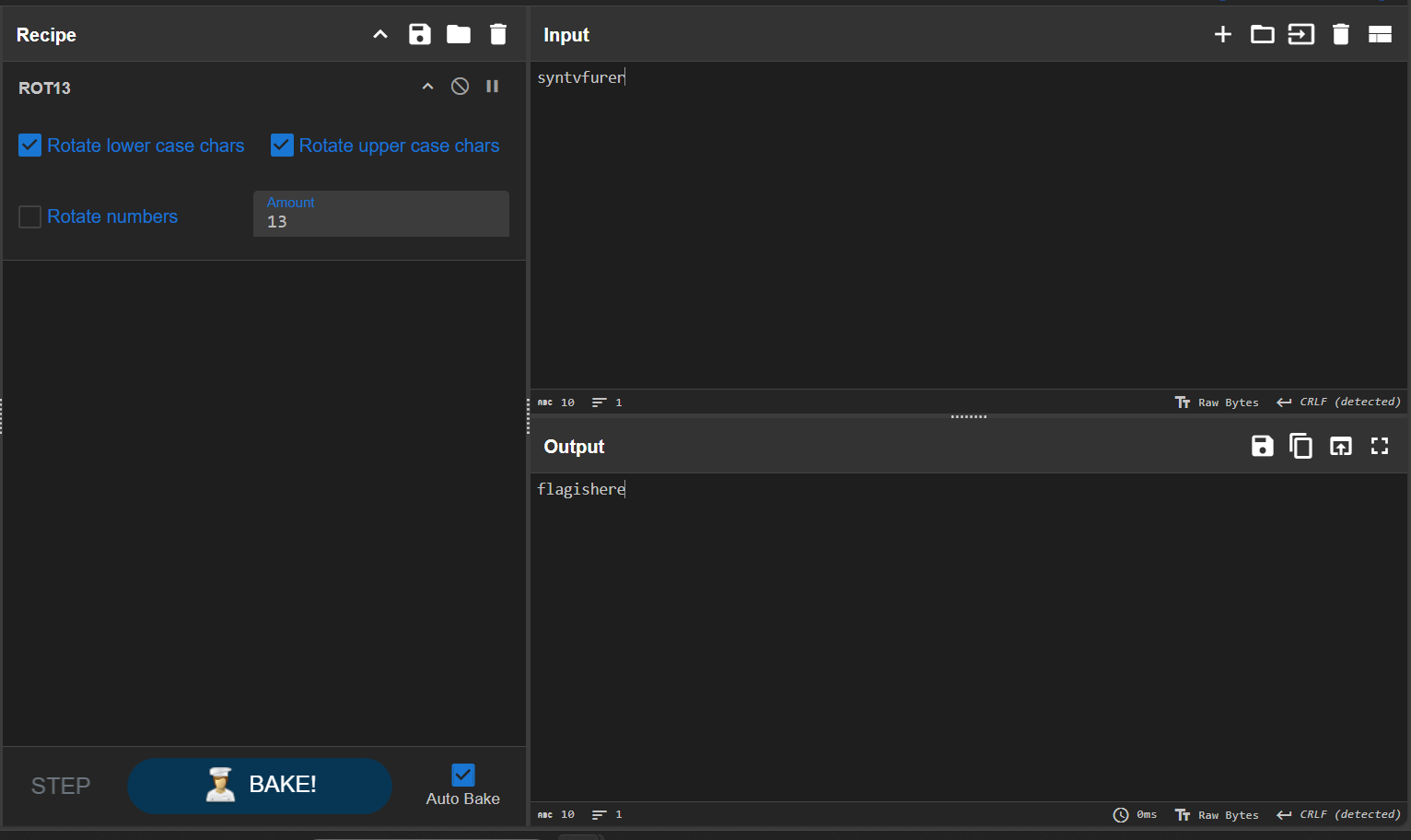Load a recipe using the folder icon
The image size is (1411, 840).
[459, 35]
